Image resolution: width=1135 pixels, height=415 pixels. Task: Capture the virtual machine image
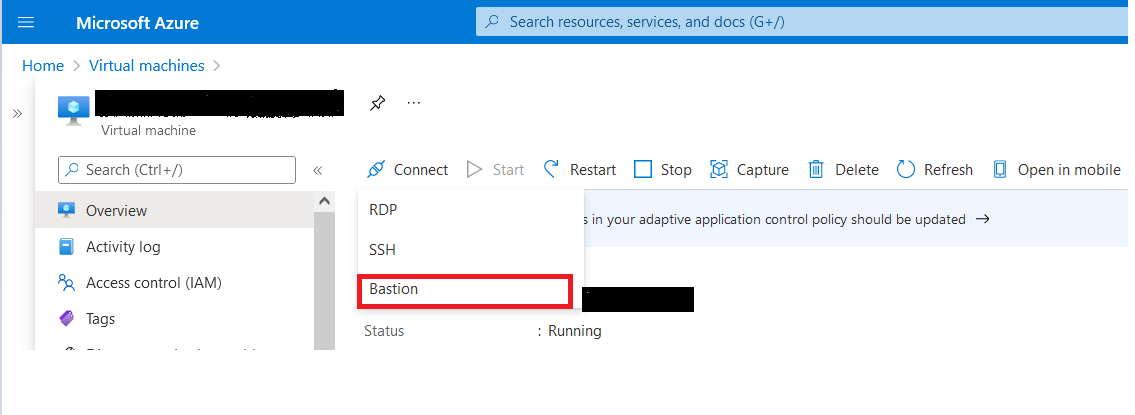coord(749,170)
